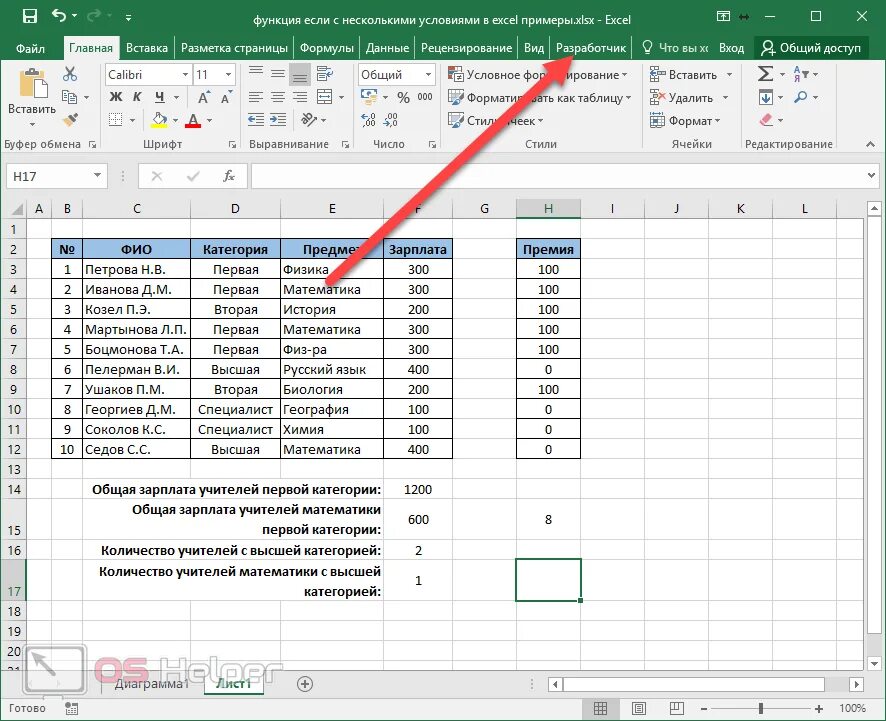Image resolution: width=886 pixels, height=721 pixels.
Task: Switch to the 'Данные' tab
Action: coord(387,48)
